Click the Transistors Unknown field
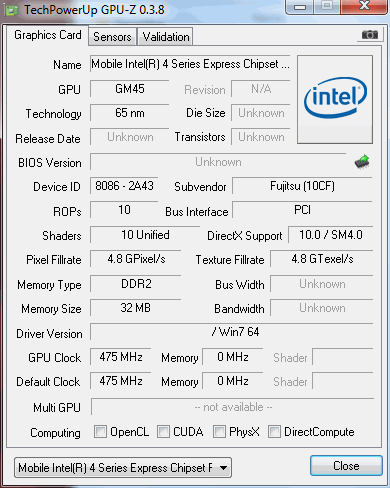 pos(261,137)
